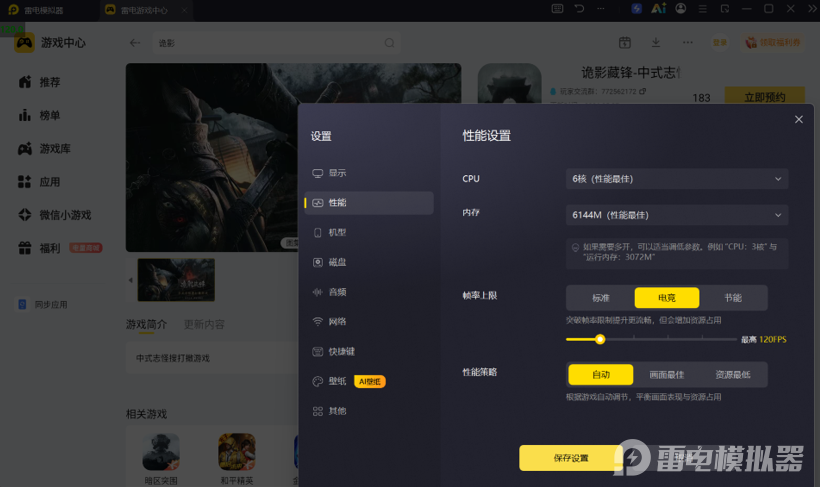Open title bar three-dots more menu

pyautogui.click(x=601, y=9)
